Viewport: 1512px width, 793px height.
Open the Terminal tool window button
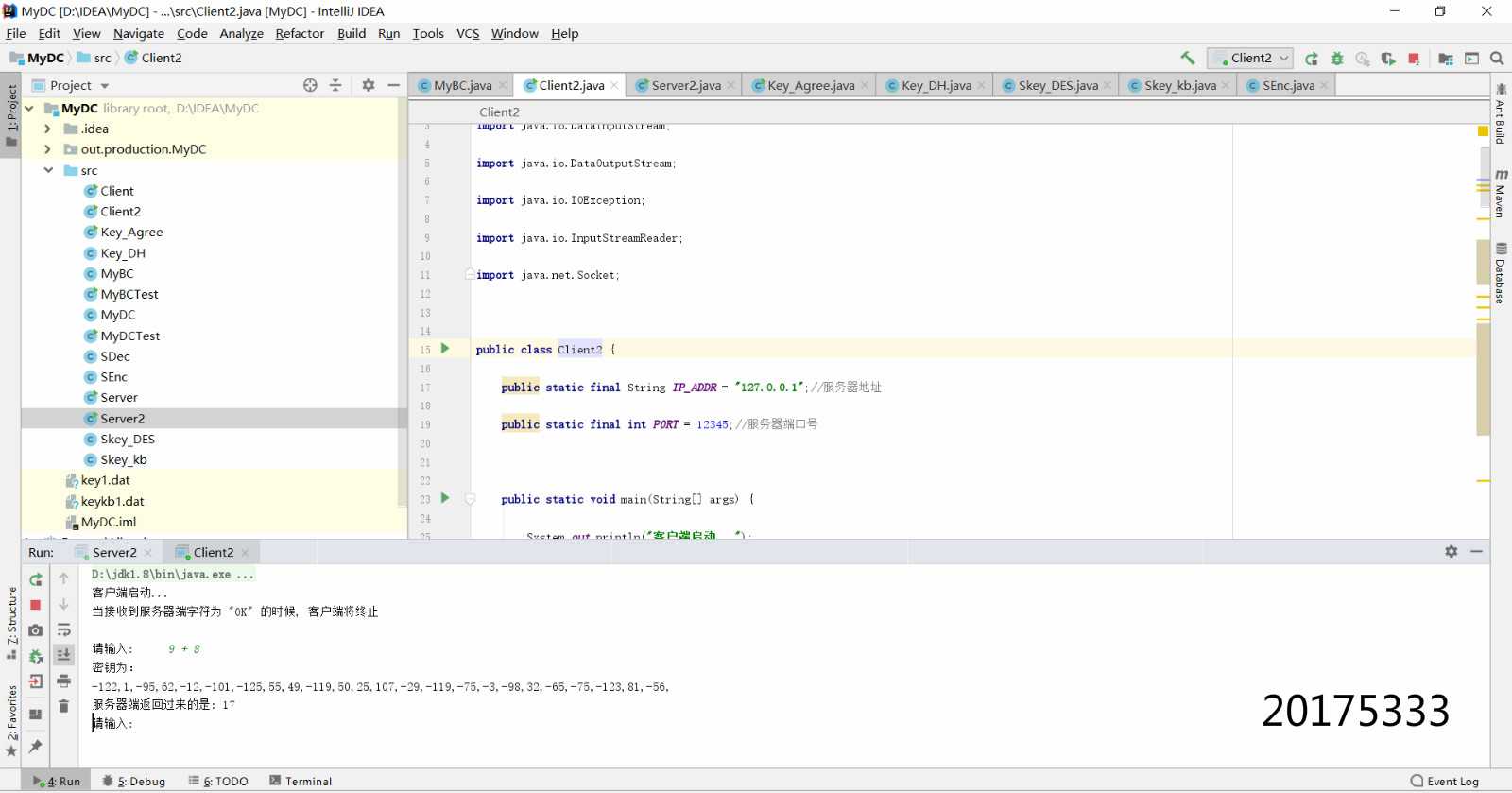(x=301, y=782)
